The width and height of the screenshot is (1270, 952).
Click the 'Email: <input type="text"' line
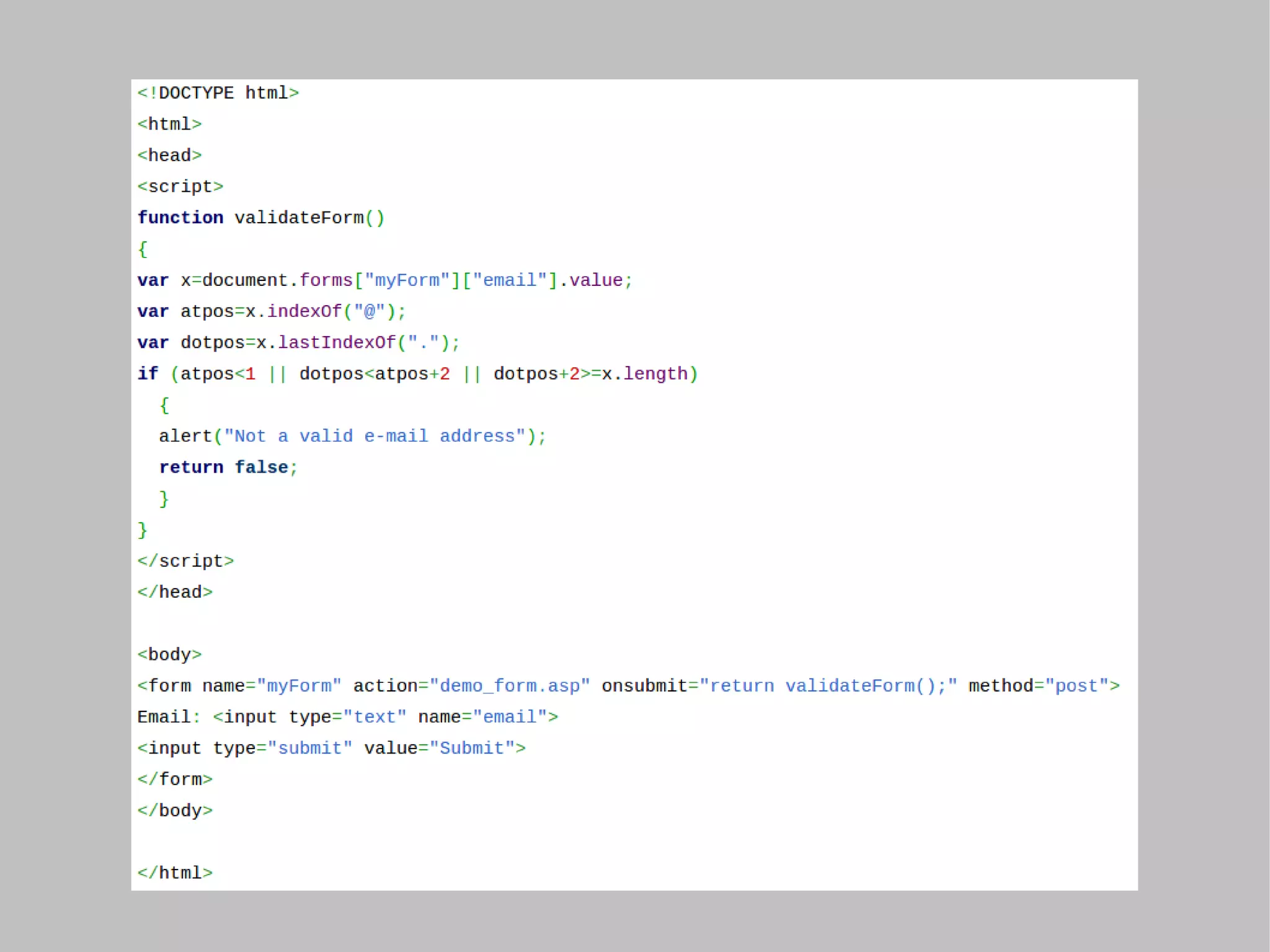coord(347,716)
